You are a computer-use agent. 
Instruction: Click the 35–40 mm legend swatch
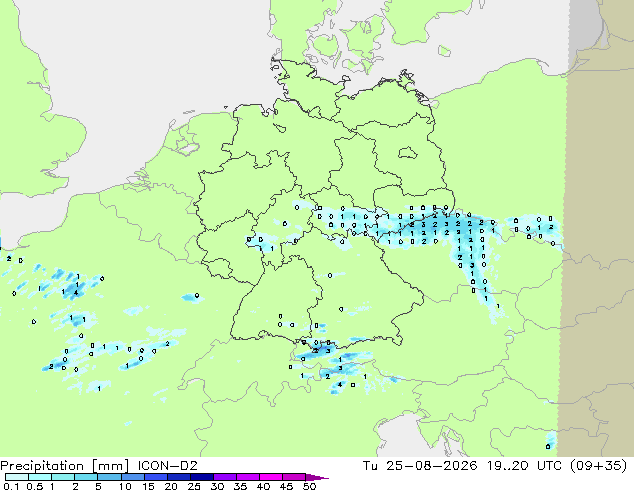click(247, 477)
